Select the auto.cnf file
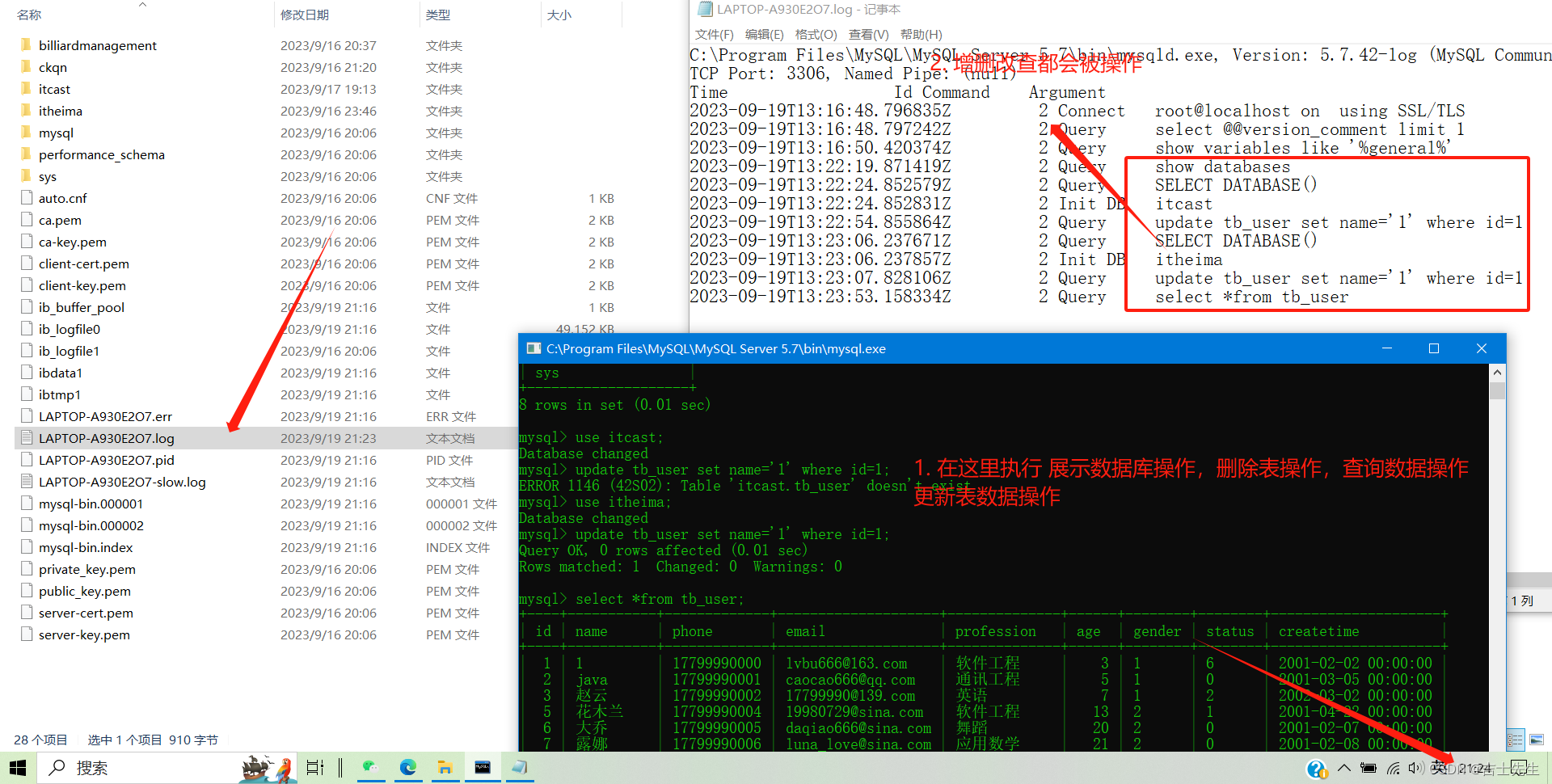The image size is (1552, 784). 63,198
